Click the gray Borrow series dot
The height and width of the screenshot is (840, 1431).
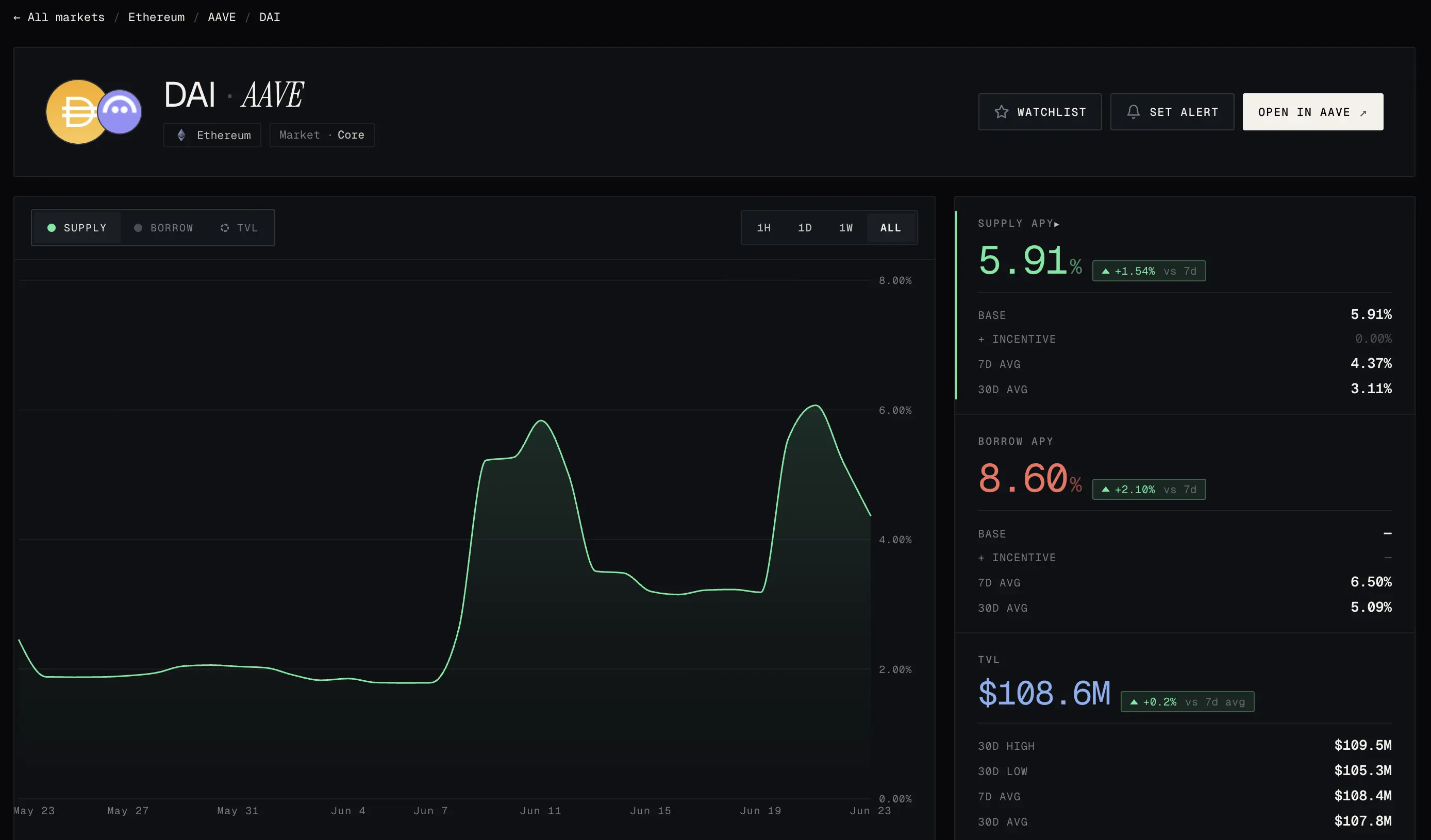click(x=138, y=228)
